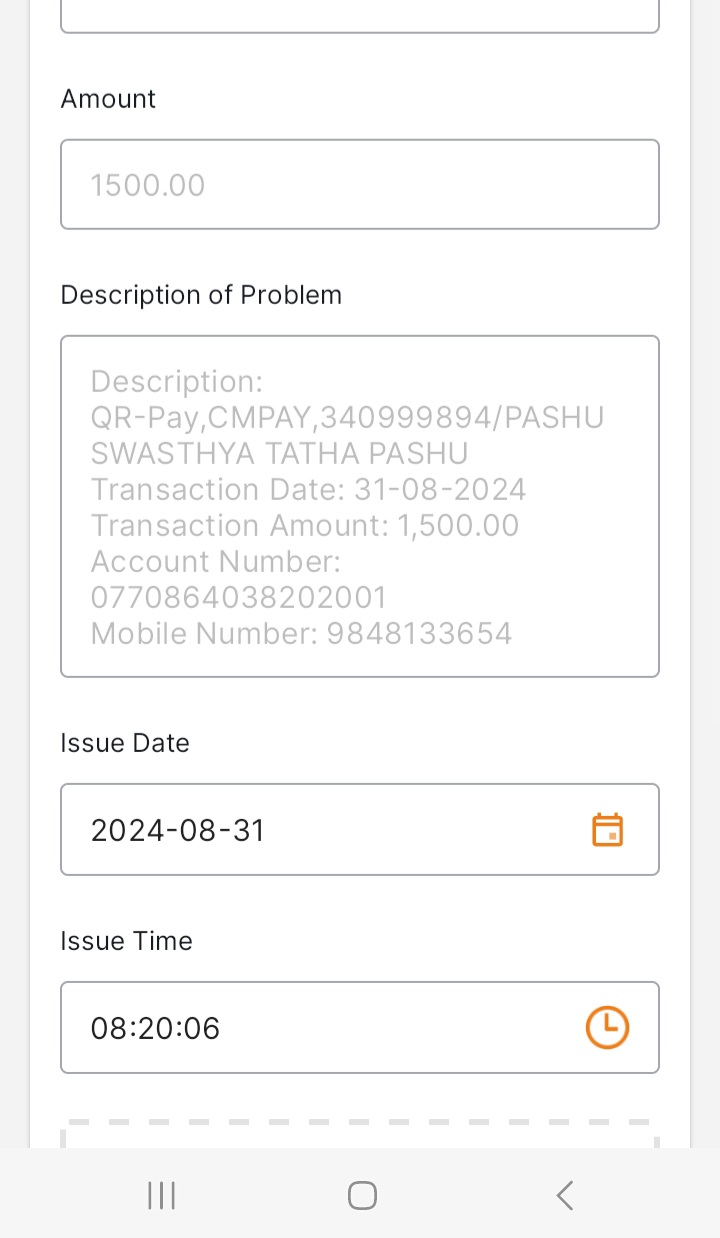Viewport: 720px width, 1238px height.
Task: Tap the QR-Pay,CMPAY placeholder line
Action: tap(347, 417)
